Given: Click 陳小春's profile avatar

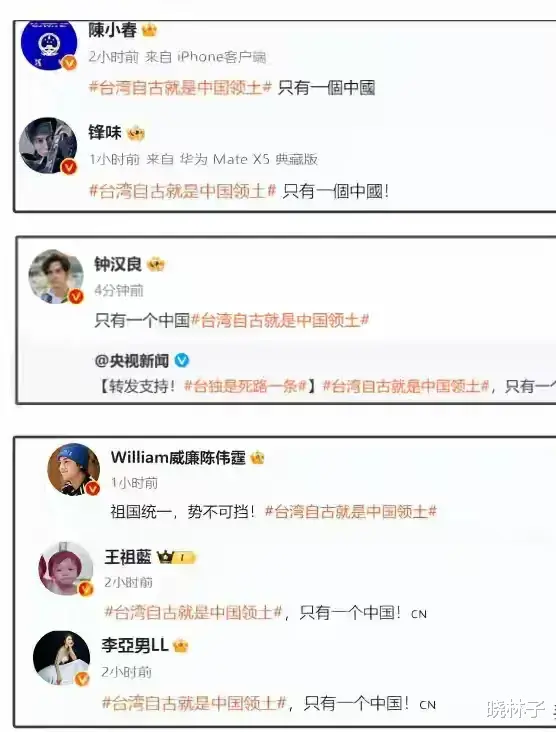Looking at the screenshot, I should coord(49,45).
